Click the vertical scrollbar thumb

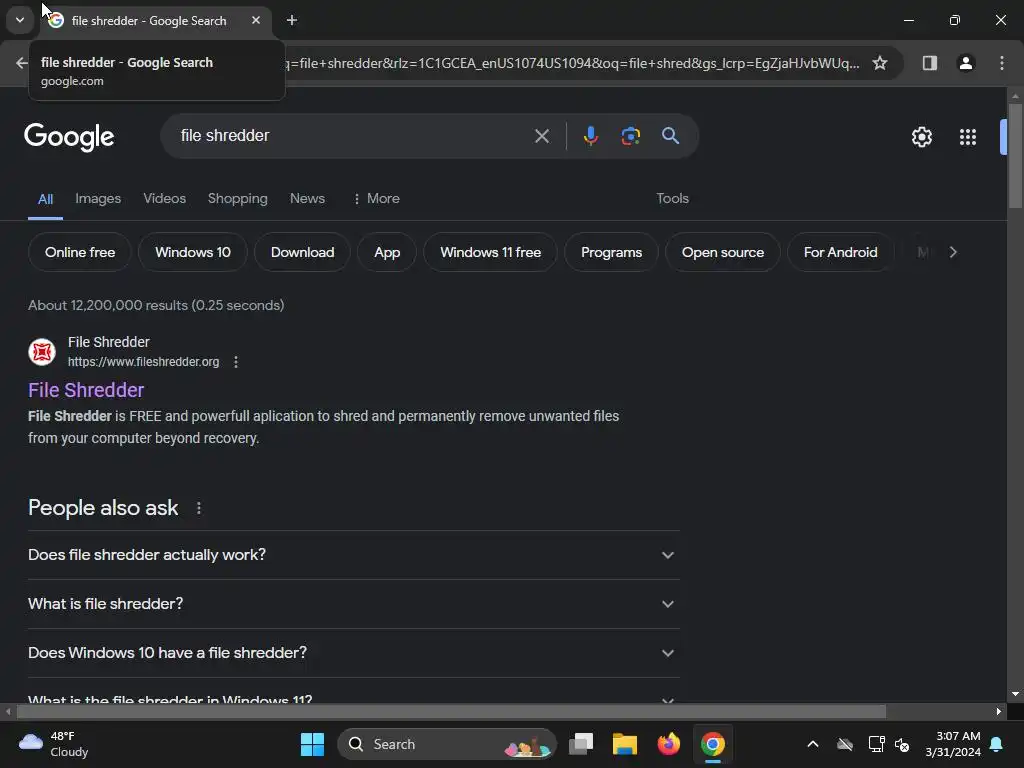[x=1014, y=155]
